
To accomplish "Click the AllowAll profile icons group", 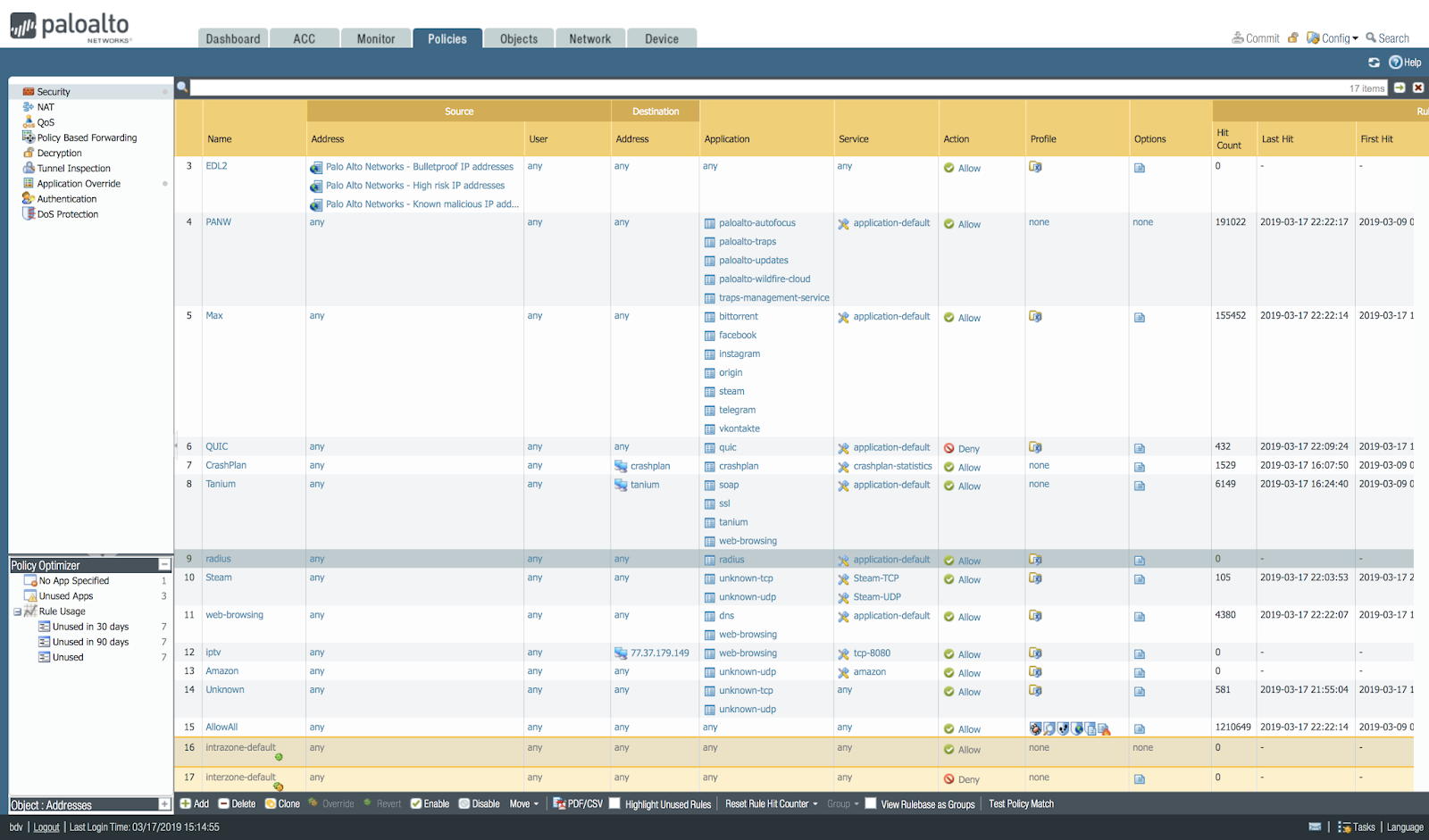I will pos(1069,729).
